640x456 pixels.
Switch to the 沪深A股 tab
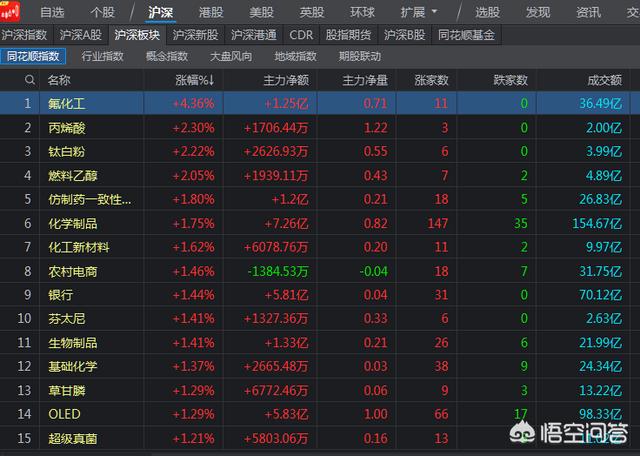pos(80,35)
